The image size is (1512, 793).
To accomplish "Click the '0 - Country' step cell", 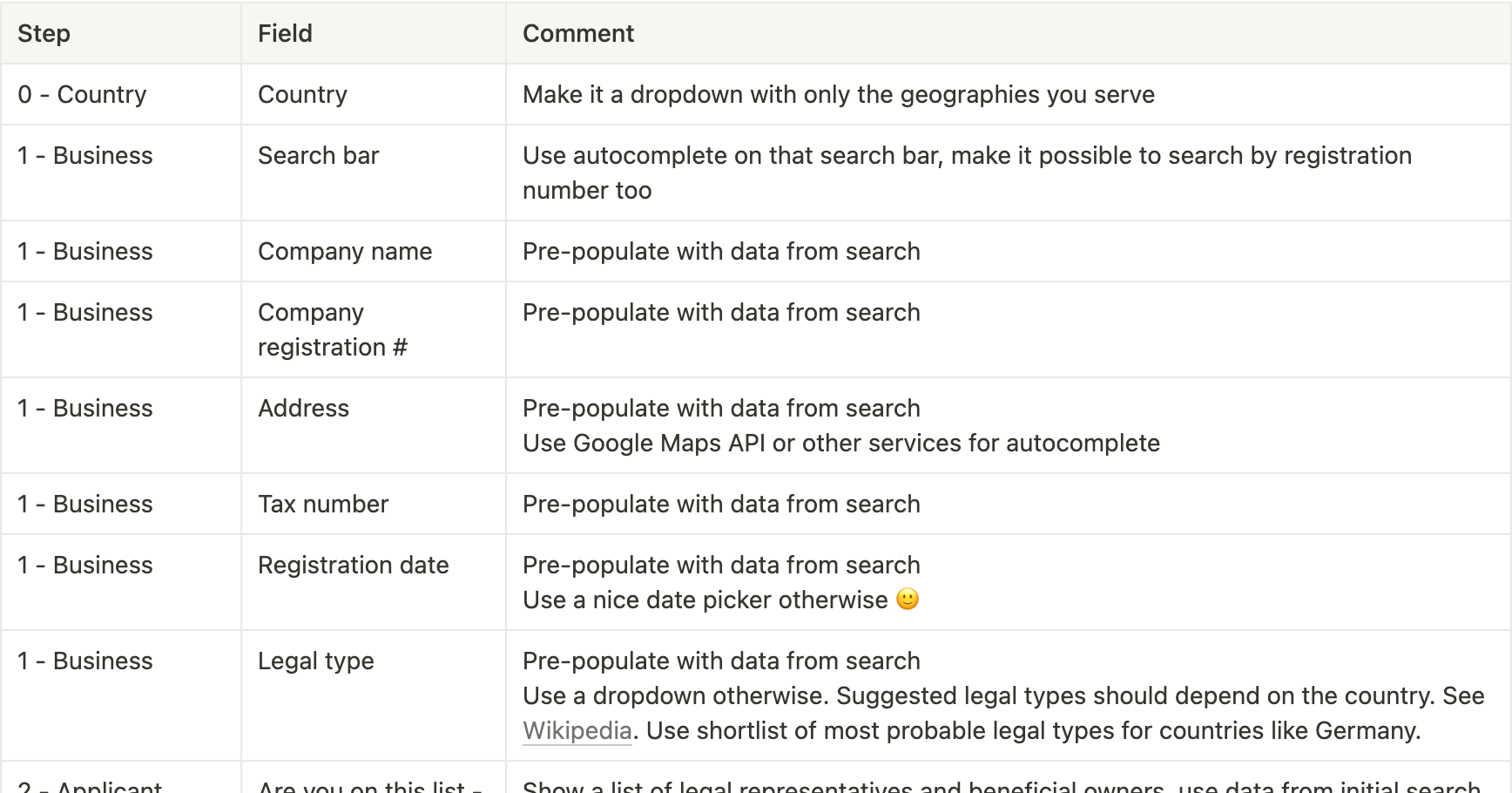I will pos(121,94).
